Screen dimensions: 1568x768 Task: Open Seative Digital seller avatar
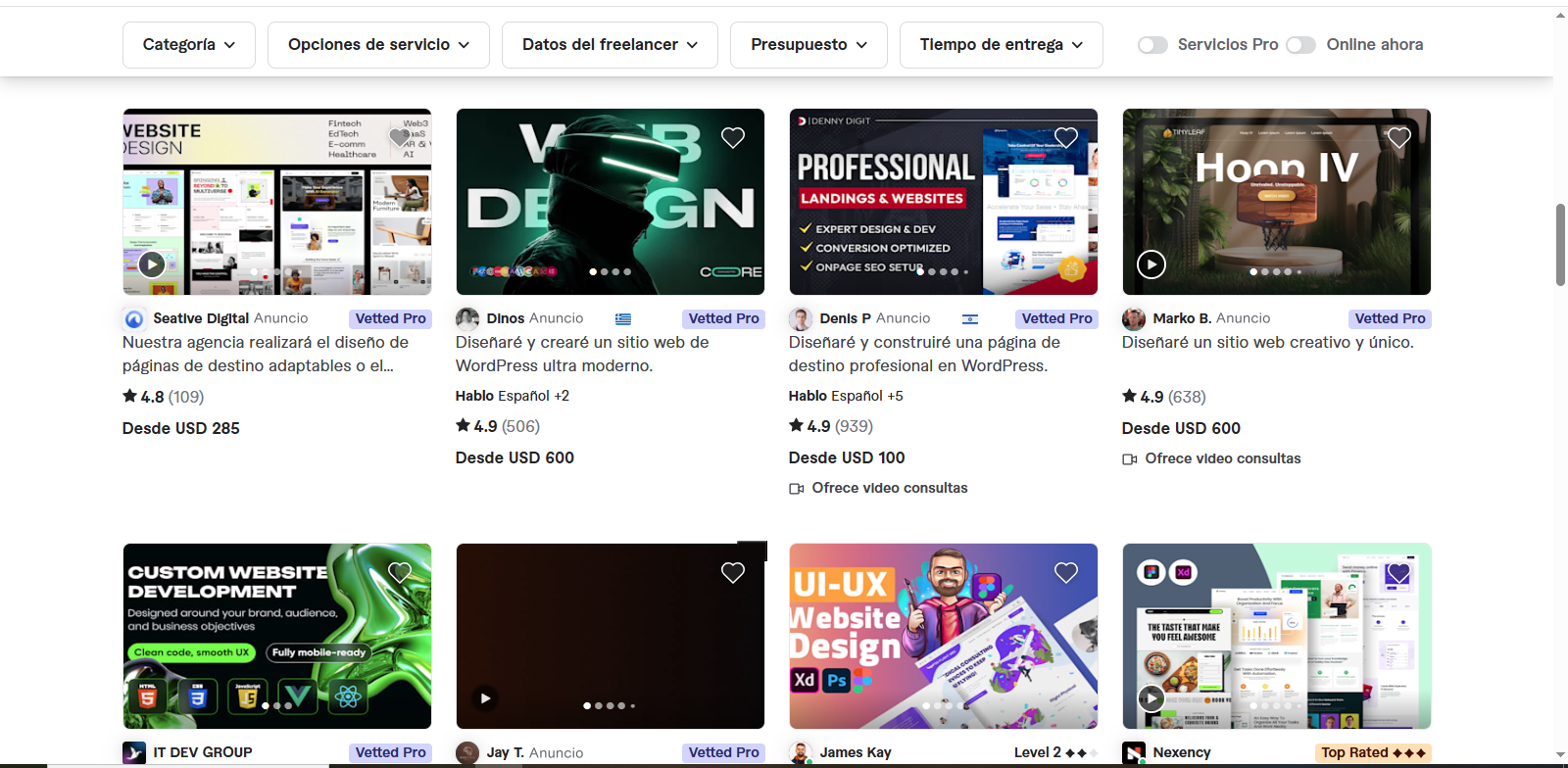[x=134, y=318]
